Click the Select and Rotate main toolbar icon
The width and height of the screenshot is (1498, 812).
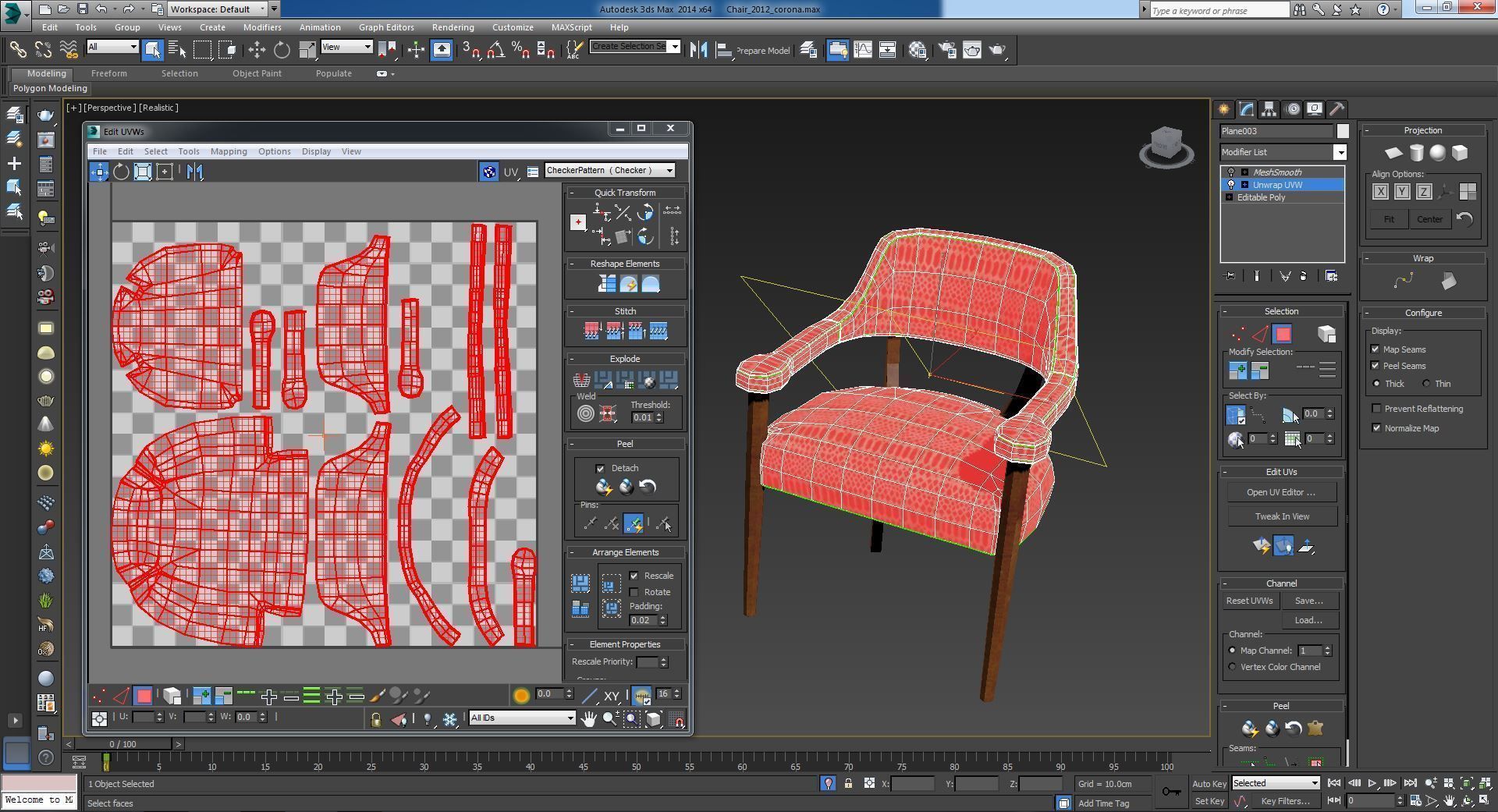click(x=282, y=51)
